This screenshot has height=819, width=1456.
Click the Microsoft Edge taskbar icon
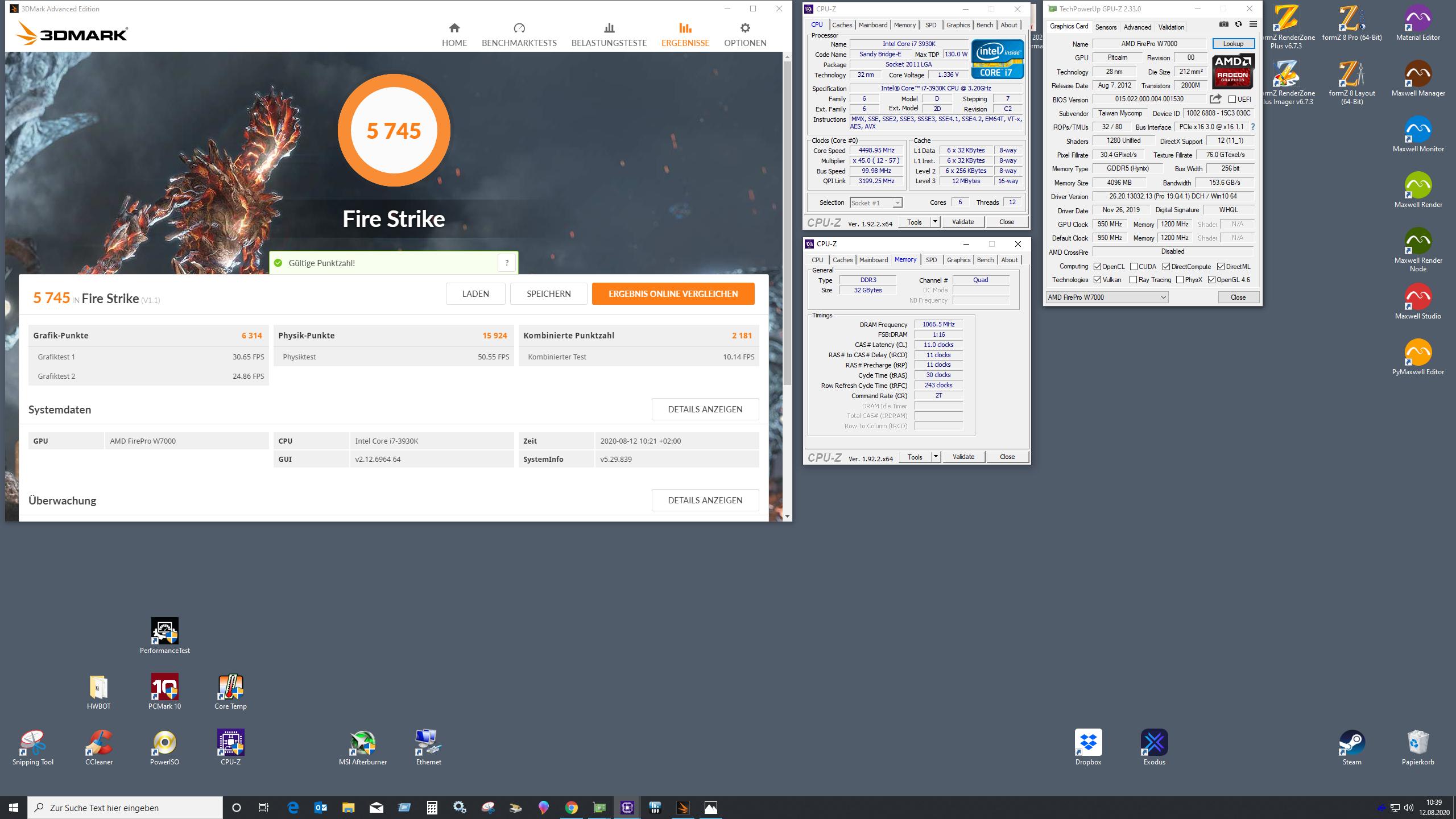tap(293, 808)
